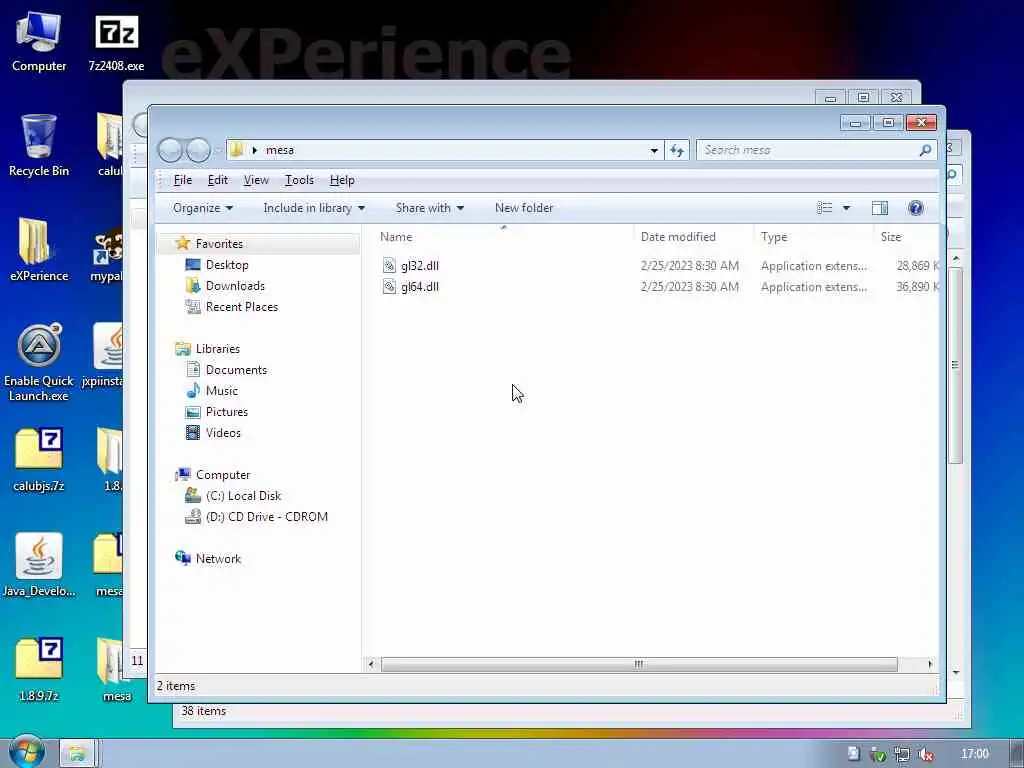Open Computer desktop icon

point(38,40)
